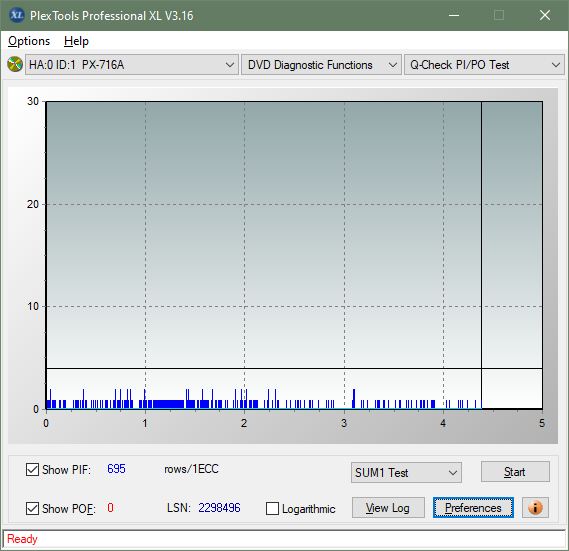Click the LSN value 2298496
This screenshot has height=551, width=569.
click(219, 507)
